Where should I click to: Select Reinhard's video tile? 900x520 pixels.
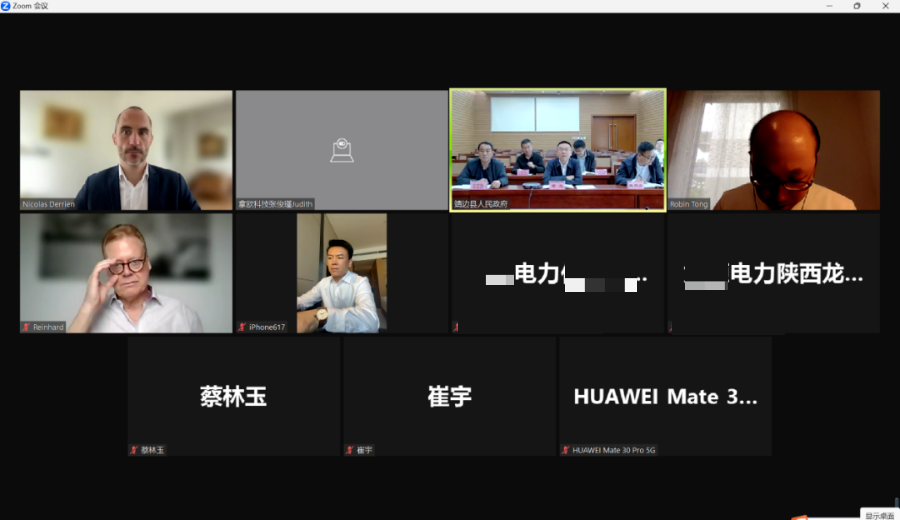126,273
